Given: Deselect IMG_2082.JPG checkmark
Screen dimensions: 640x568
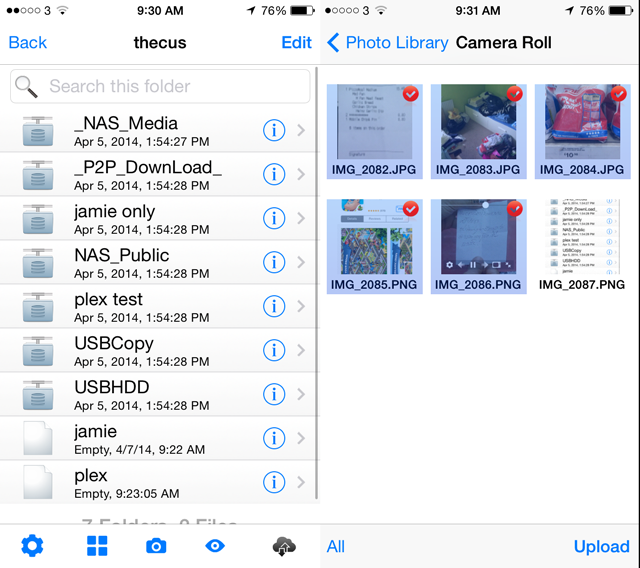Looking at the screenshot, I should (x=411, y=94).
